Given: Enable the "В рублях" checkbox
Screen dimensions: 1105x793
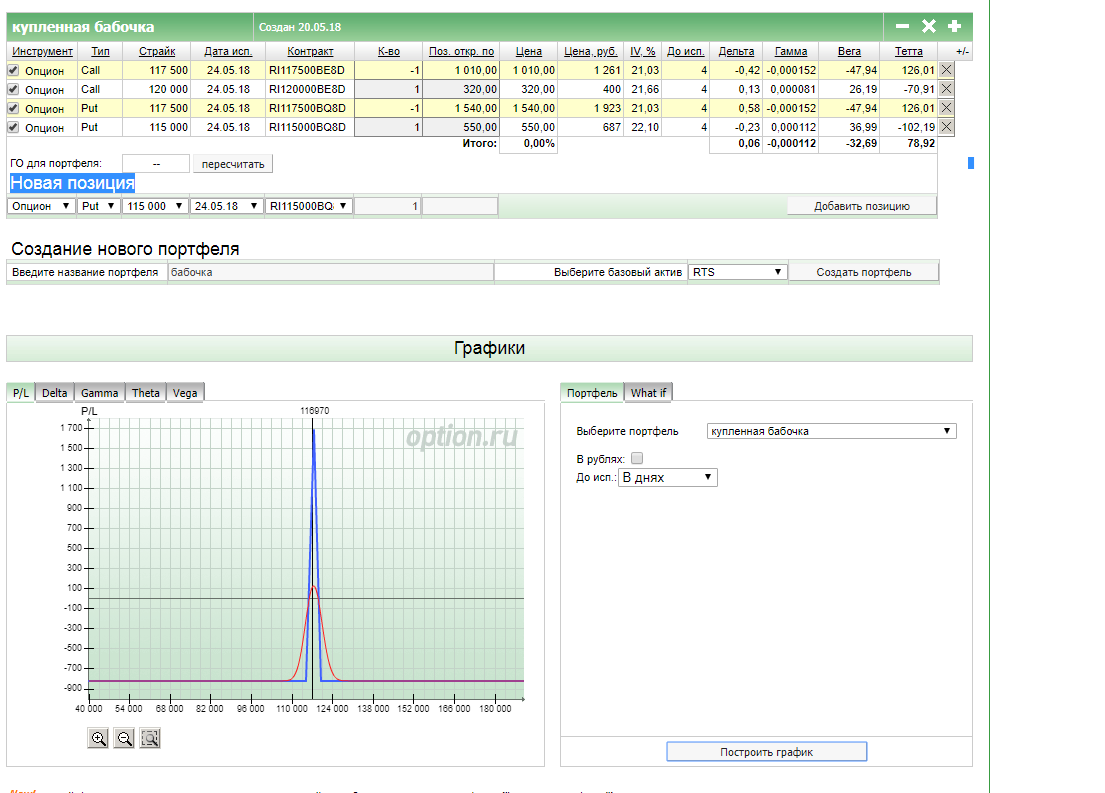Looking at the screenshot, I should (x=637, y=458).
